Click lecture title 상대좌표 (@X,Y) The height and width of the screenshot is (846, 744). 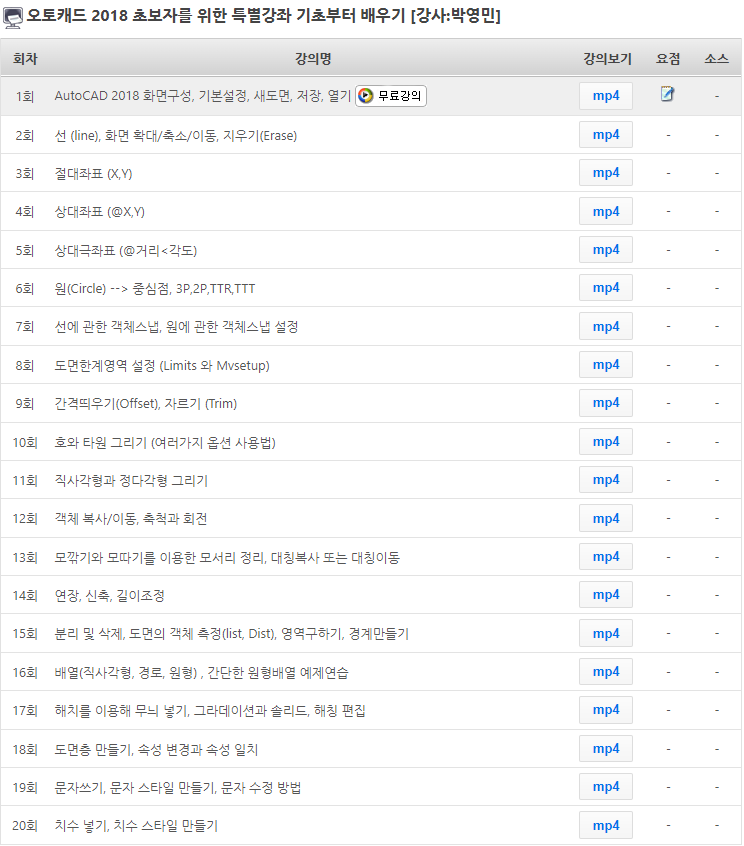click(x=100, y=212)
